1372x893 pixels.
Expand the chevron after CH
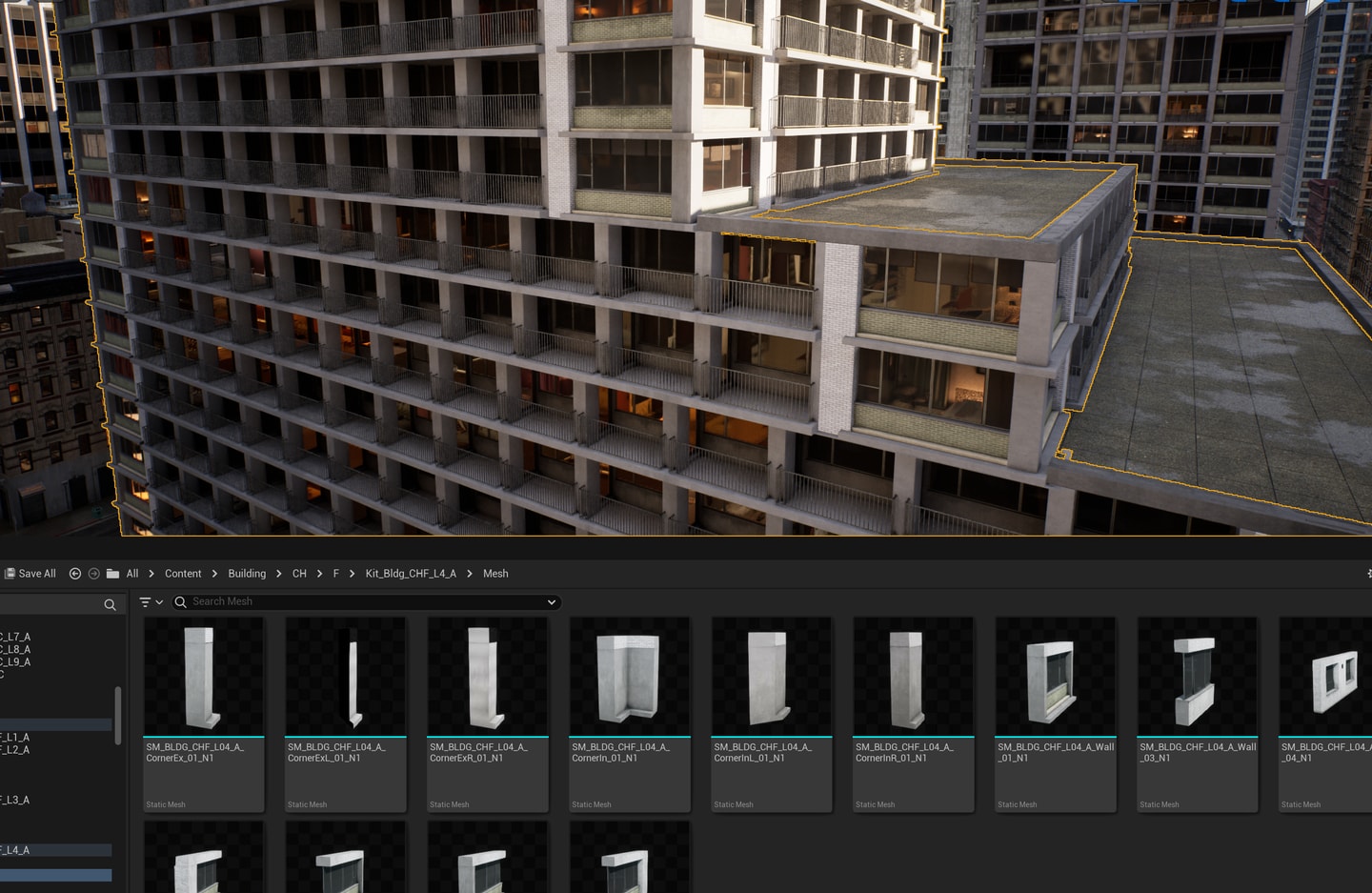[x=319, y=574]
